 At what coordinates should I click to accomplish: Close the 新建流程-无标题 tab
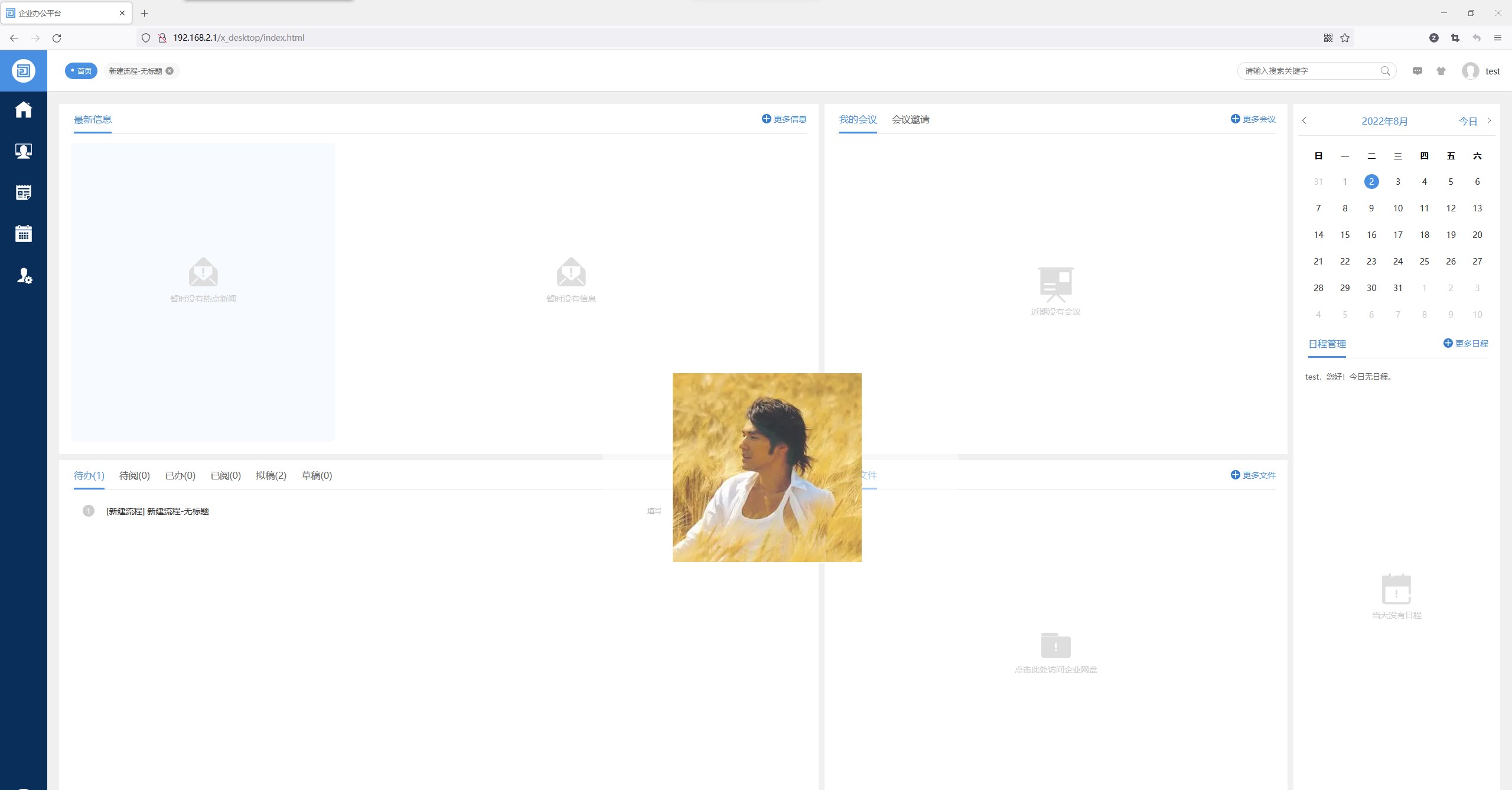click(170, 71)
